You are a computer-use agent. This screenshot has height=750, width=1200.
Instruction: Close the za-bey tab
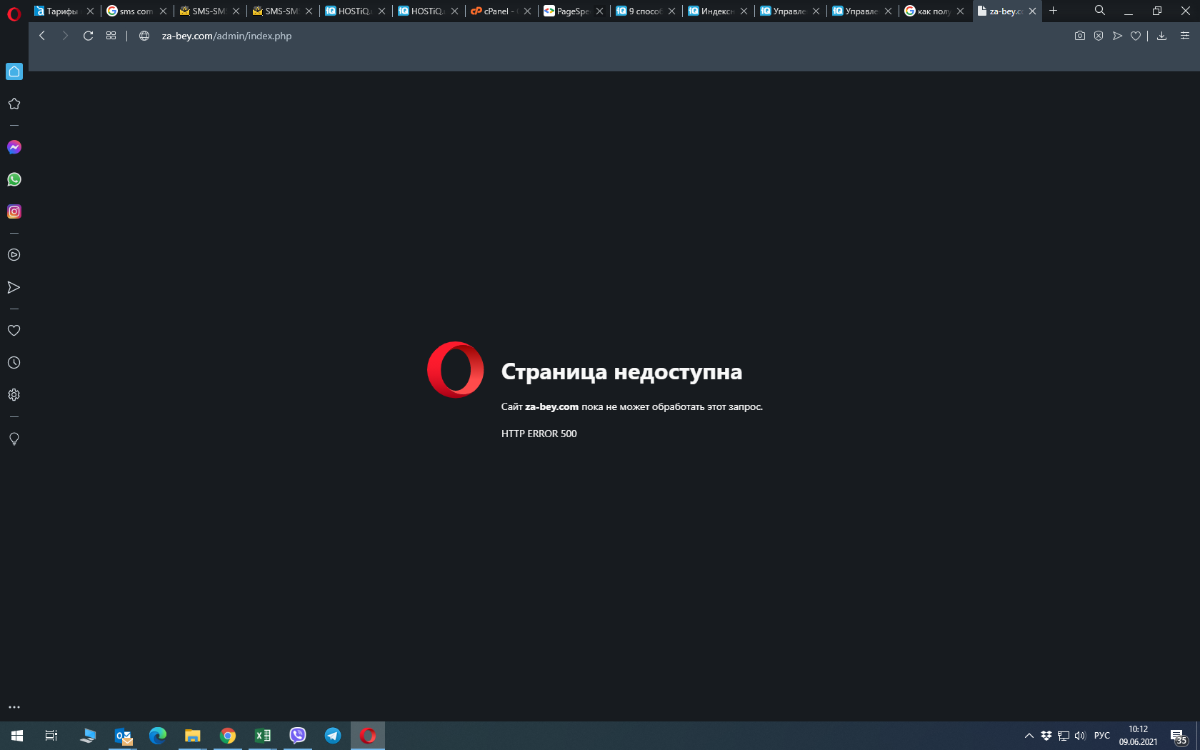point(1032,11)
